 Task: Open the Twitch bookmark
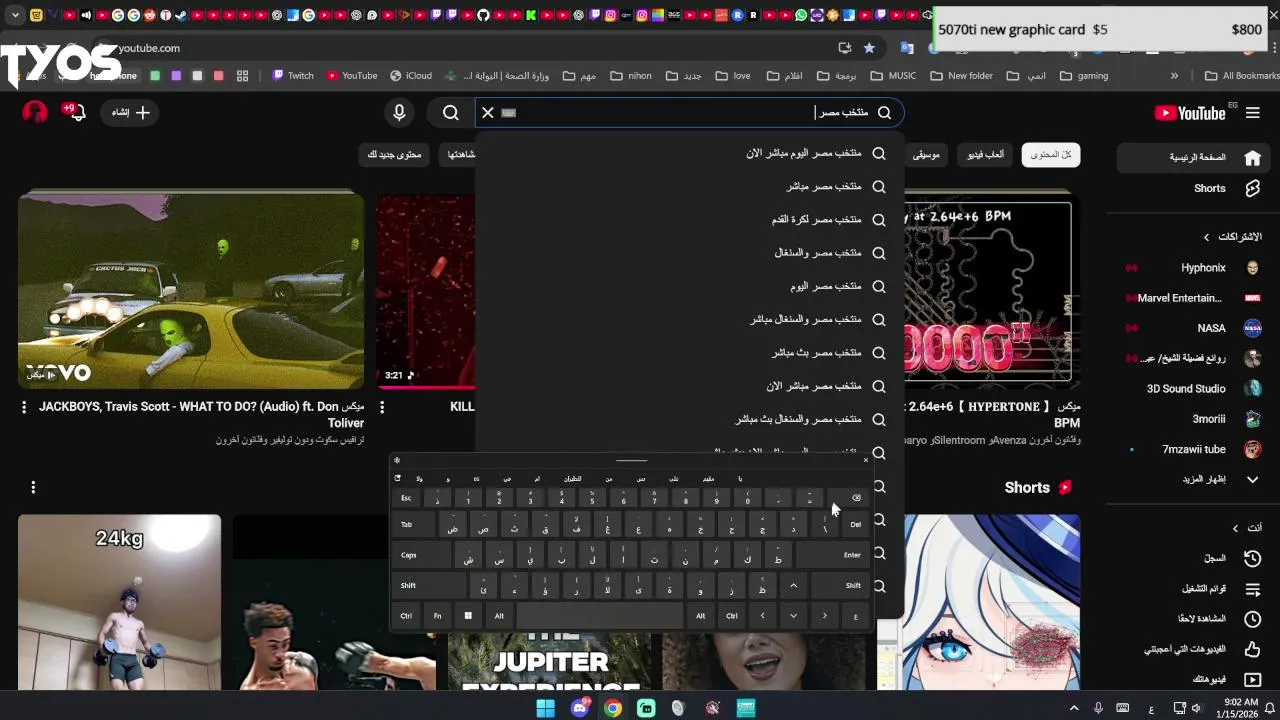pyautogui.click(x=292, y=76)
